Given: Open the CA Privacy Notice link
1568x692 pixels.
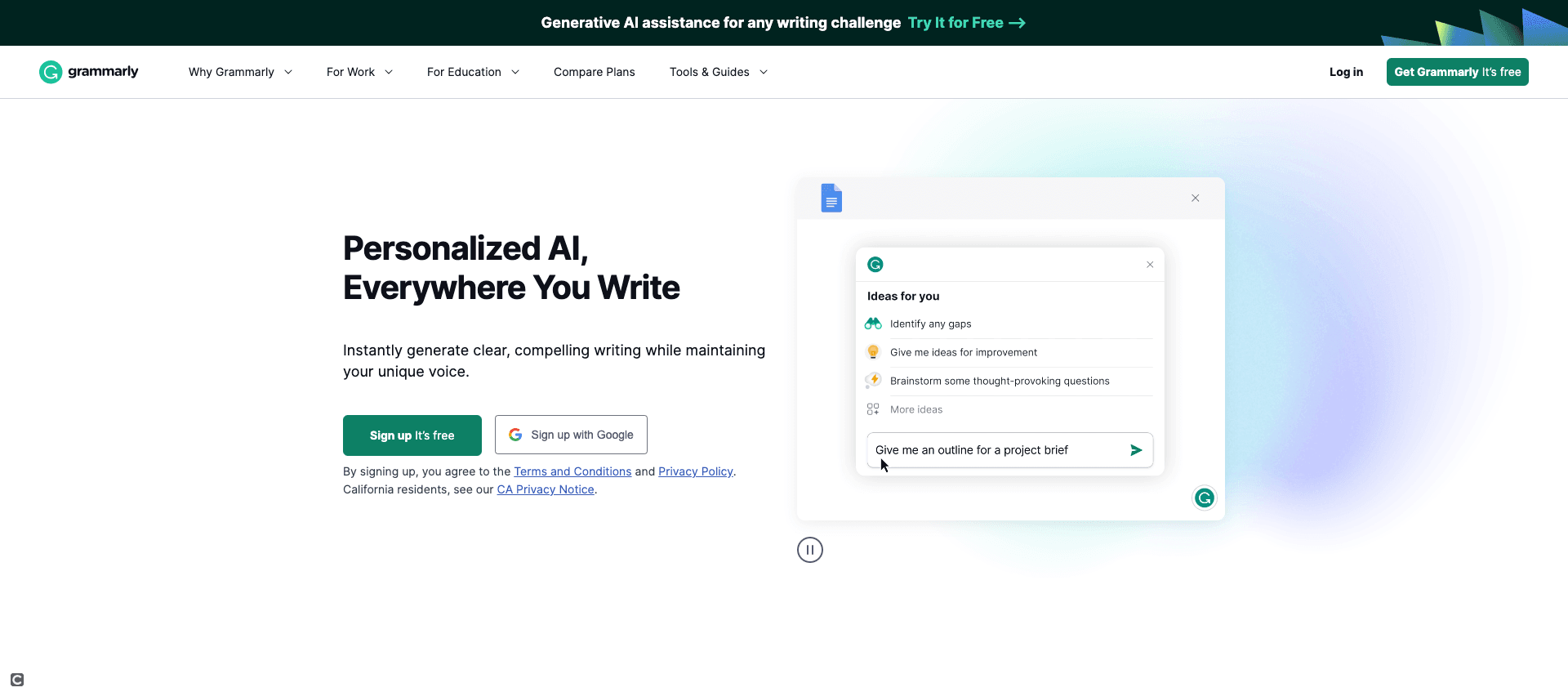Looking at the screenshot, I should pyautogui.click(x=546, y=489).
